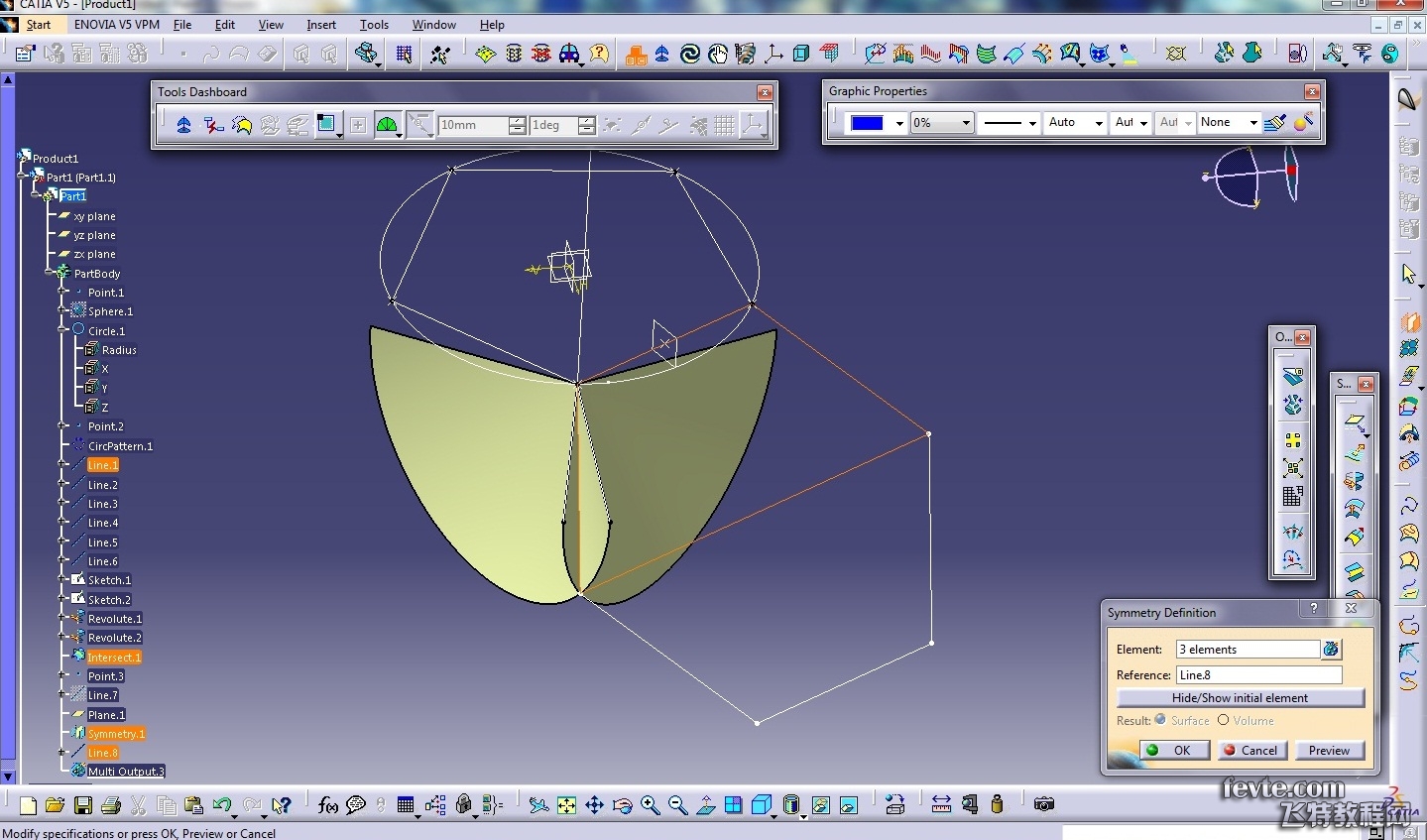Viewport: 1427px width, 840px height.
Task: Open the Start menu in menu bar
Action: click(x=39, y=25)
